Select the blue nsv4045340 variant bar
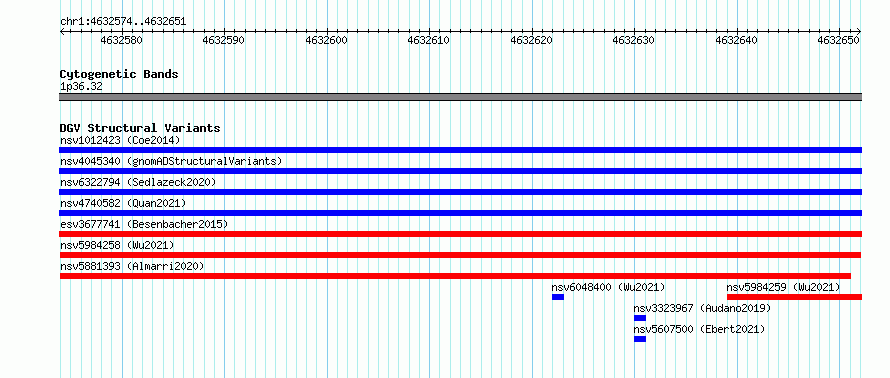890x378 pixels. [x=460, y=171]
